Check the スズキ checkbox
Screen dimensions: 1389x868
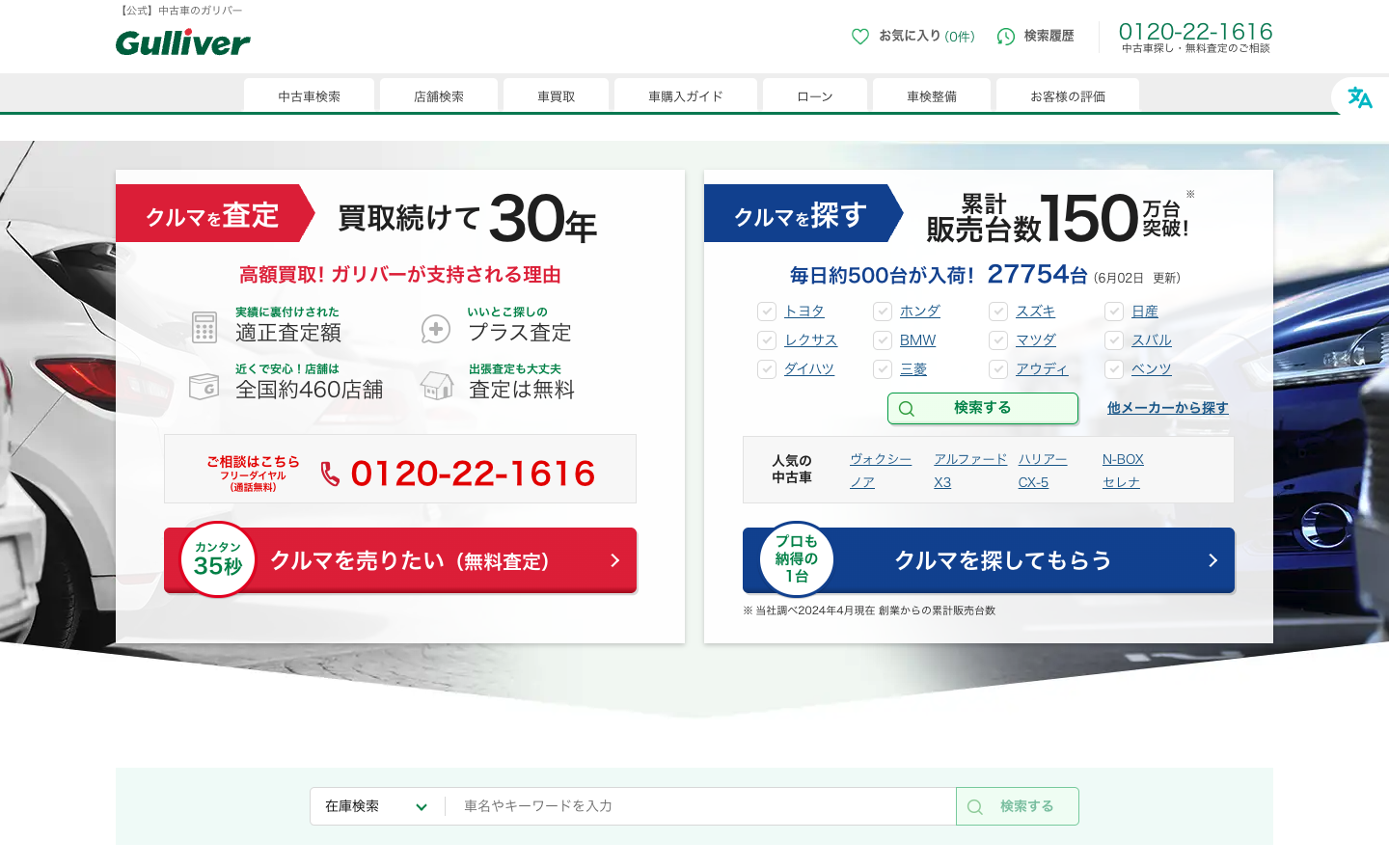pyautogui.click(x=998, y=312)
